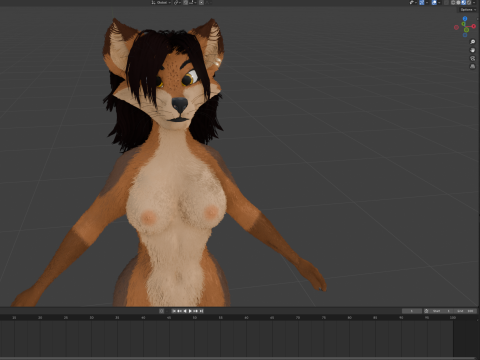Click the hand pan view icon
480x360 pixels.
472,50
